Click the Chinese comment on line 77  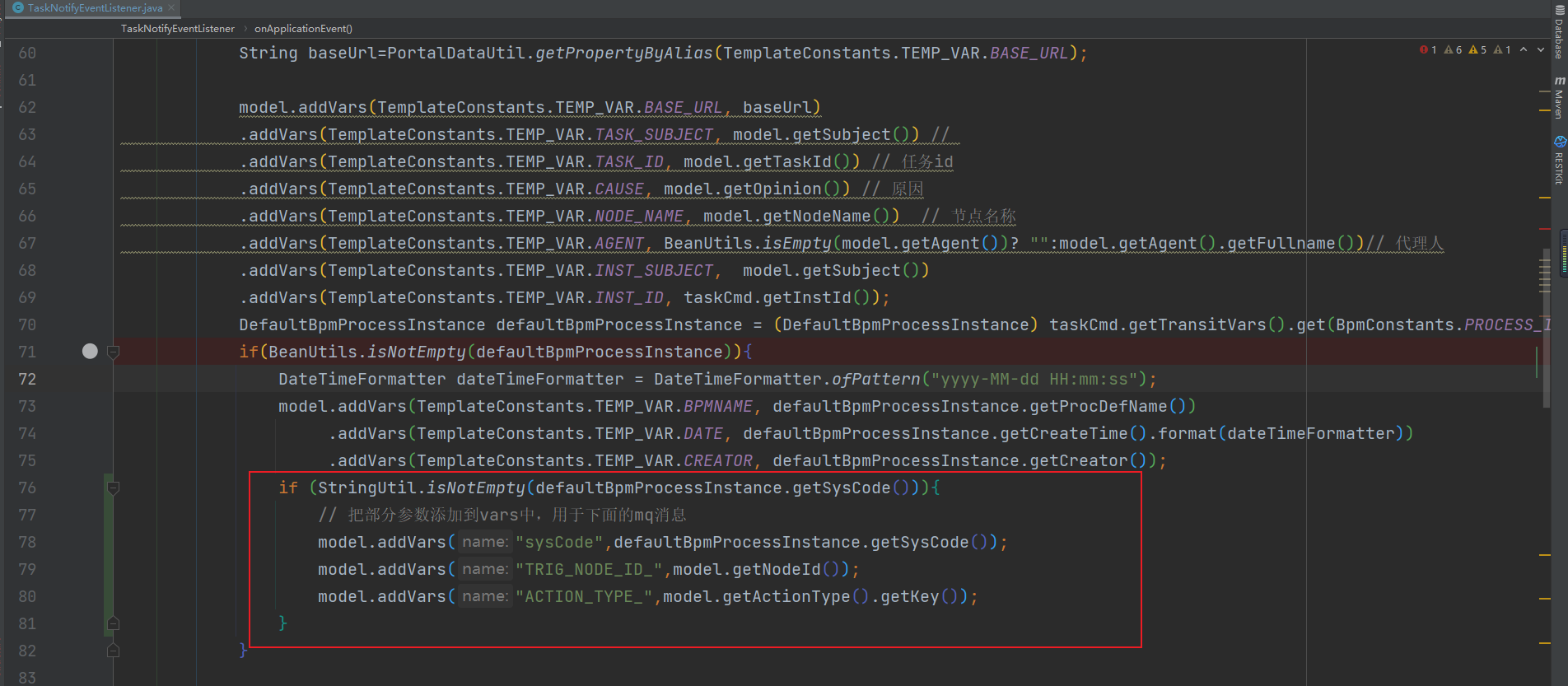pyautogui.click(x=502, y=516)
